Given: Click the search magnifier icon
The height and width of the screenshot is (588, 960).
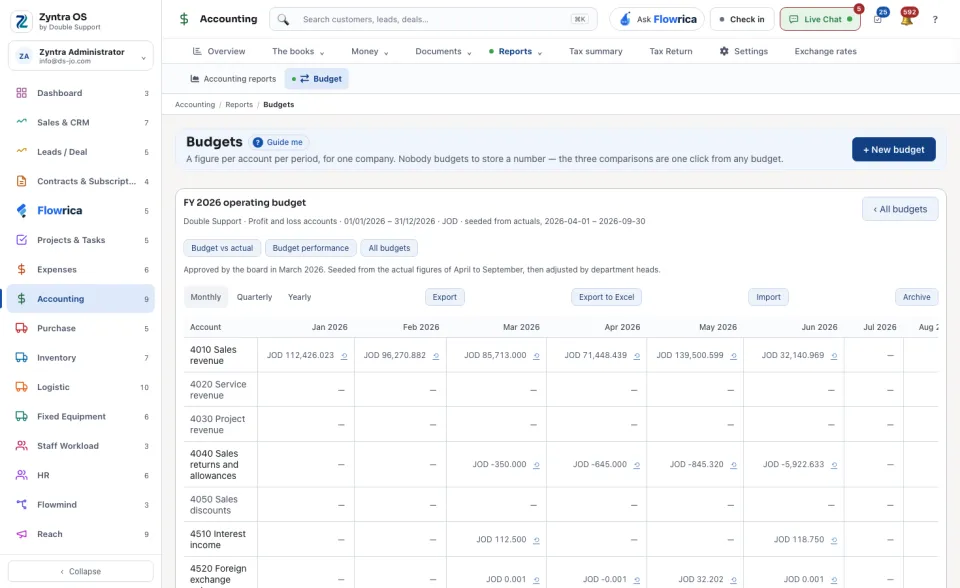Looking at the screenshot, I should (283, 20).
